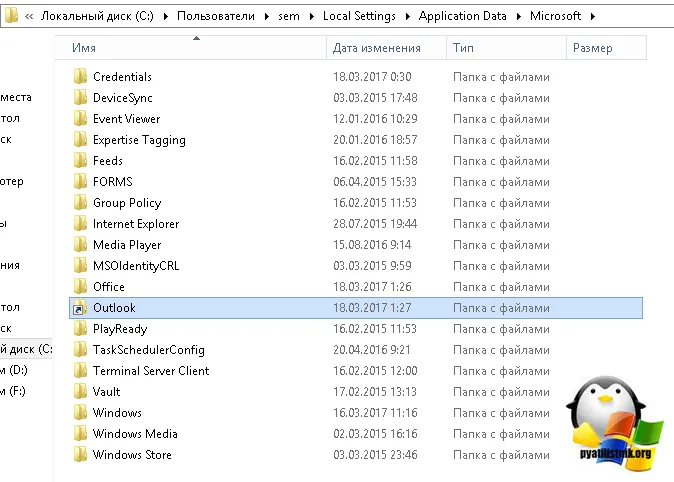Open the dropdown arrow after Пользователи
Image resolution: width=674 pixels, height=482 pixels.
(x=267, y=17)
